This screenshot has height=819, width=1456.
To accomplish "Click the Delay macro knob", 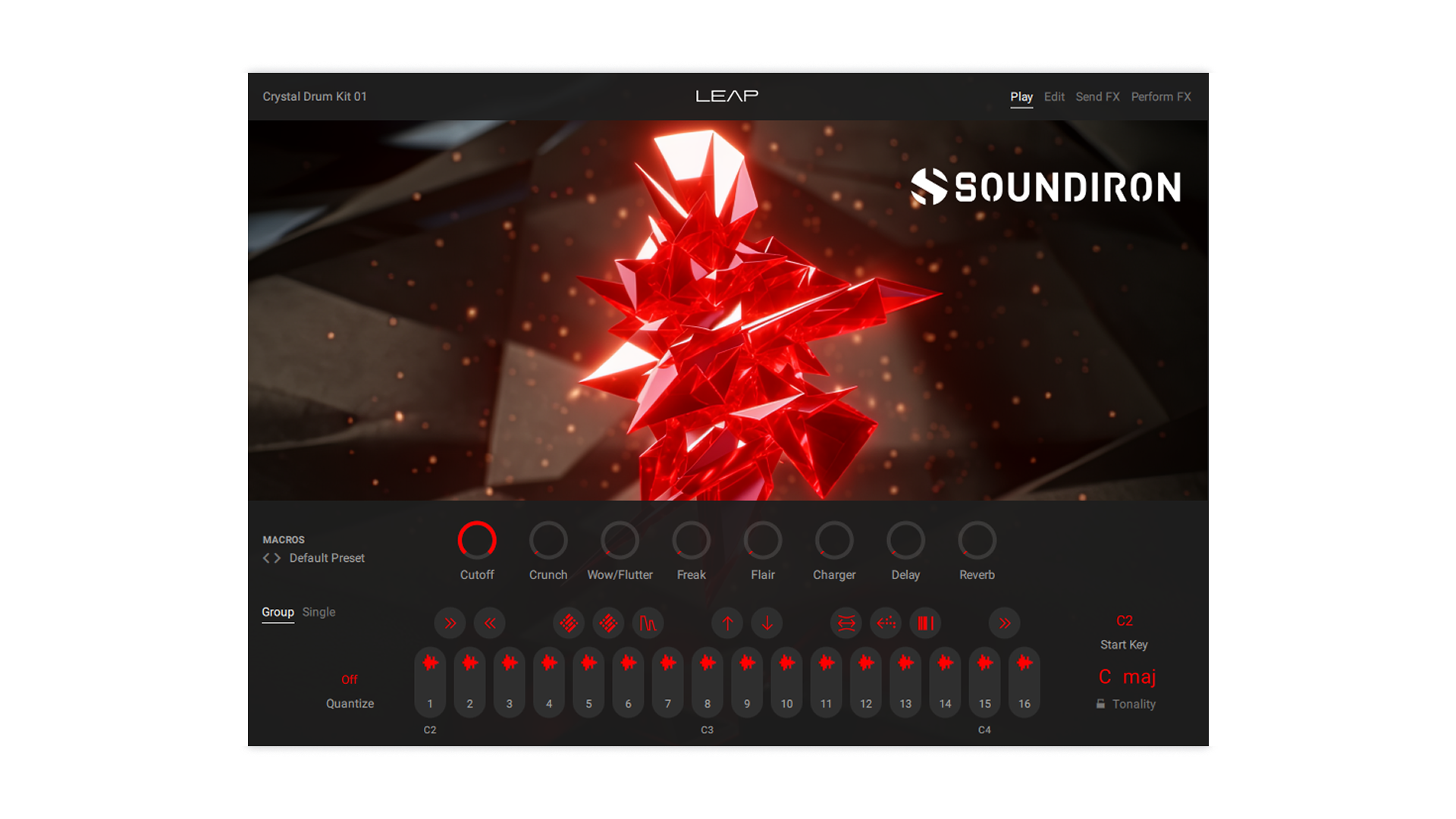I will (x=905, y=540).
